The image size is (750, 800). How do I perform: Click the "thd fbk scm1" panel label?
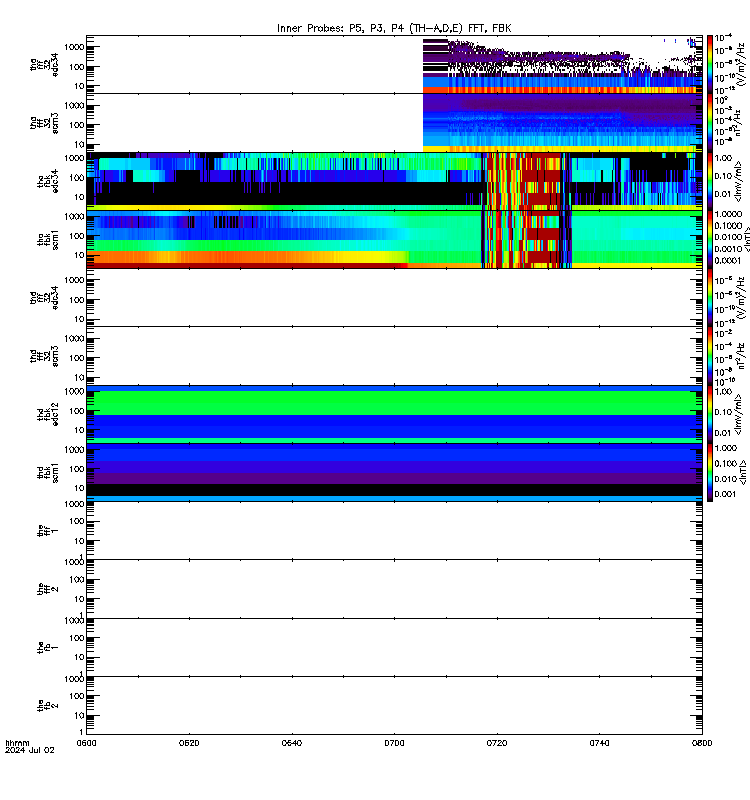[48, 472]
